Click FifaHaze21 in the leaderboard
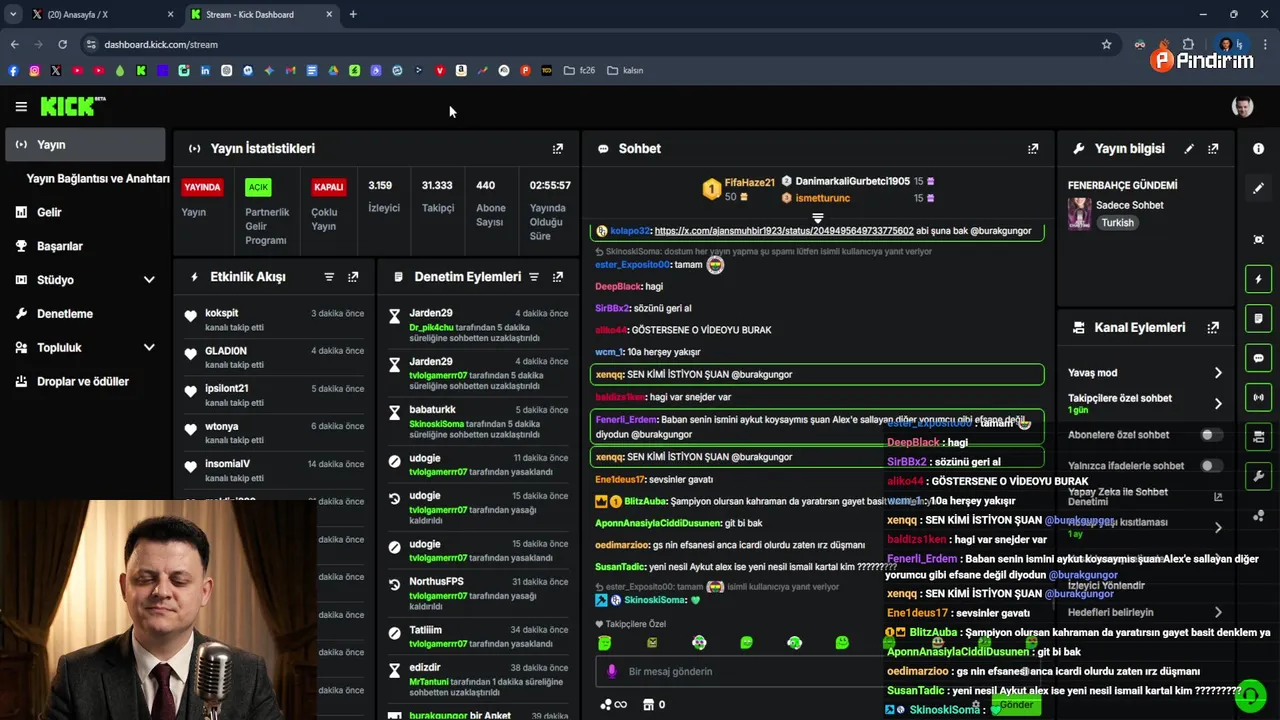 [749, 183]
